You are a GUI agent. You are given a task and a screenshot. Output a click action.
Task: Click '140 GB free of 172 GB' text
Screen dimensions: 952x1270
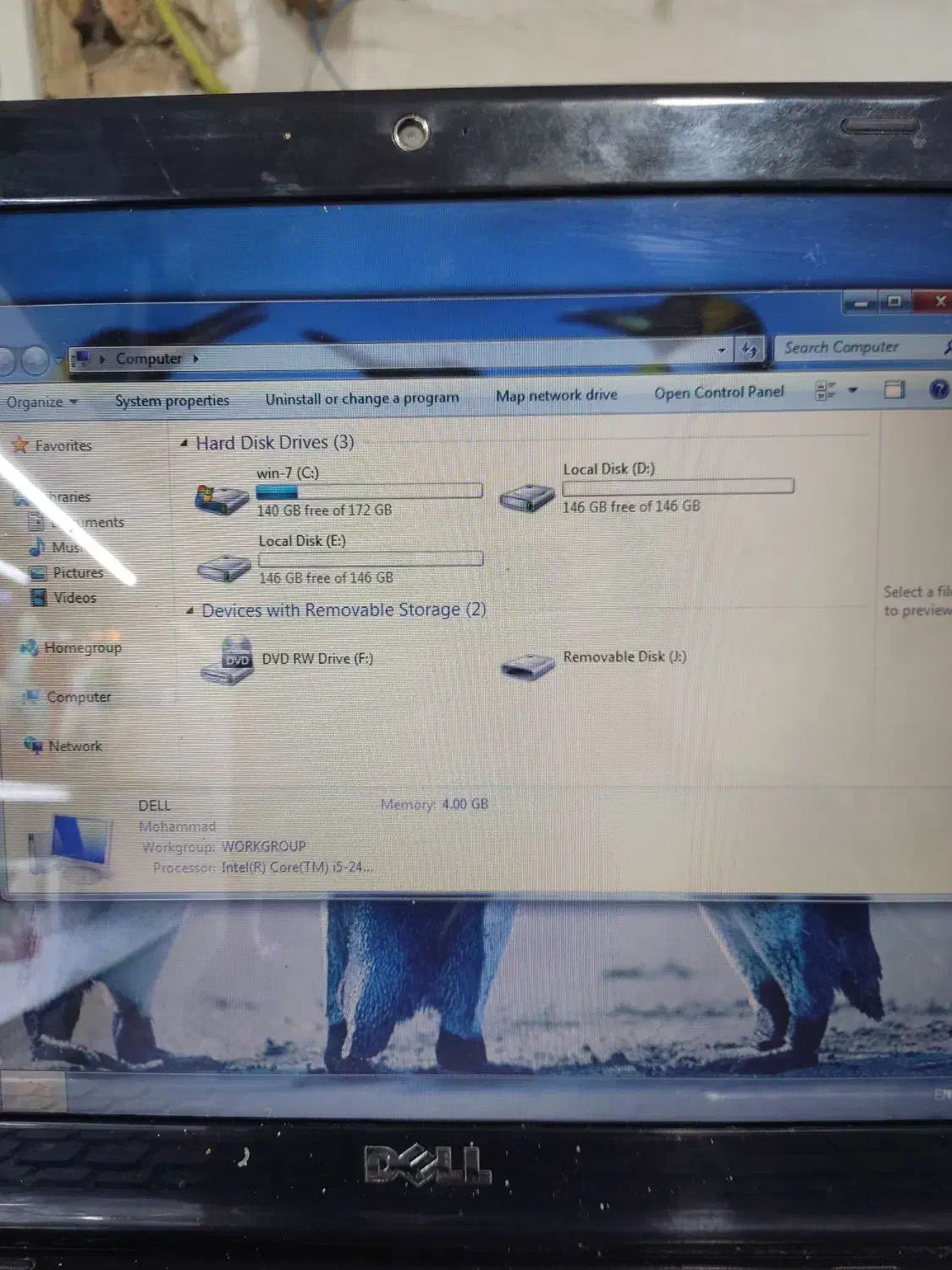tap(324, 511)
